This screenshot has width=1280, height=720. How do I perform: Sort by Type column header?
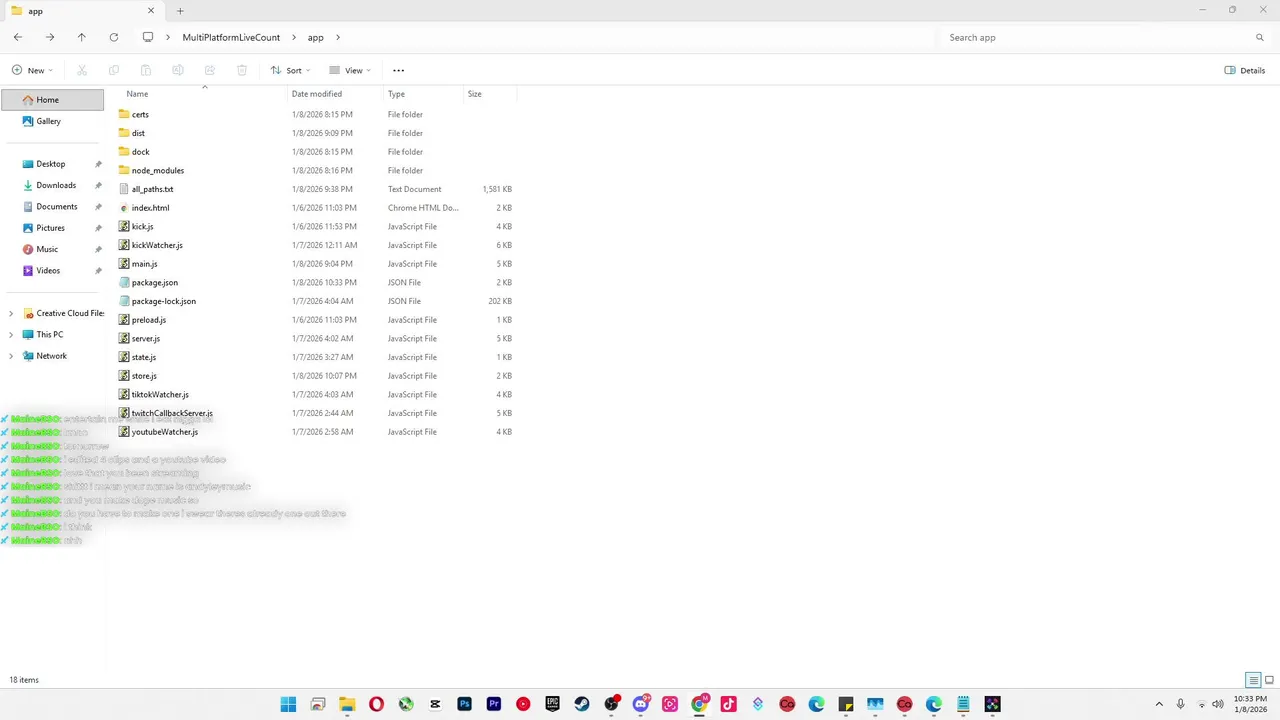[424, 94]
